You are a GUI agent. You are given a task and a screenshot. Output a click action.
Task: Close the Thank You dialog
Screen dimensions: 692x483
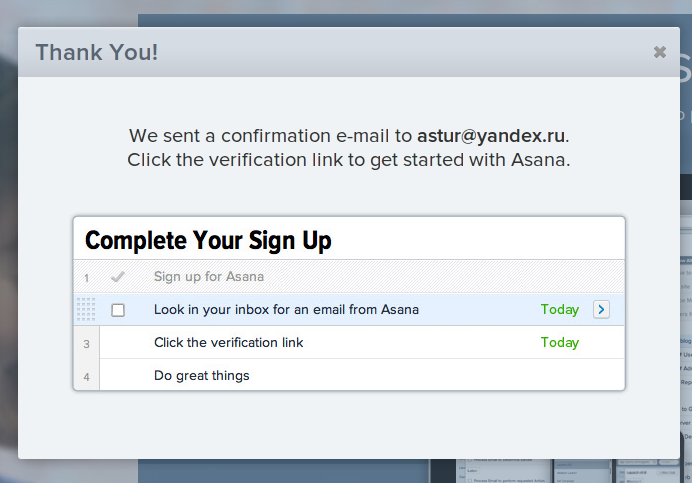[x=659, y=52]
